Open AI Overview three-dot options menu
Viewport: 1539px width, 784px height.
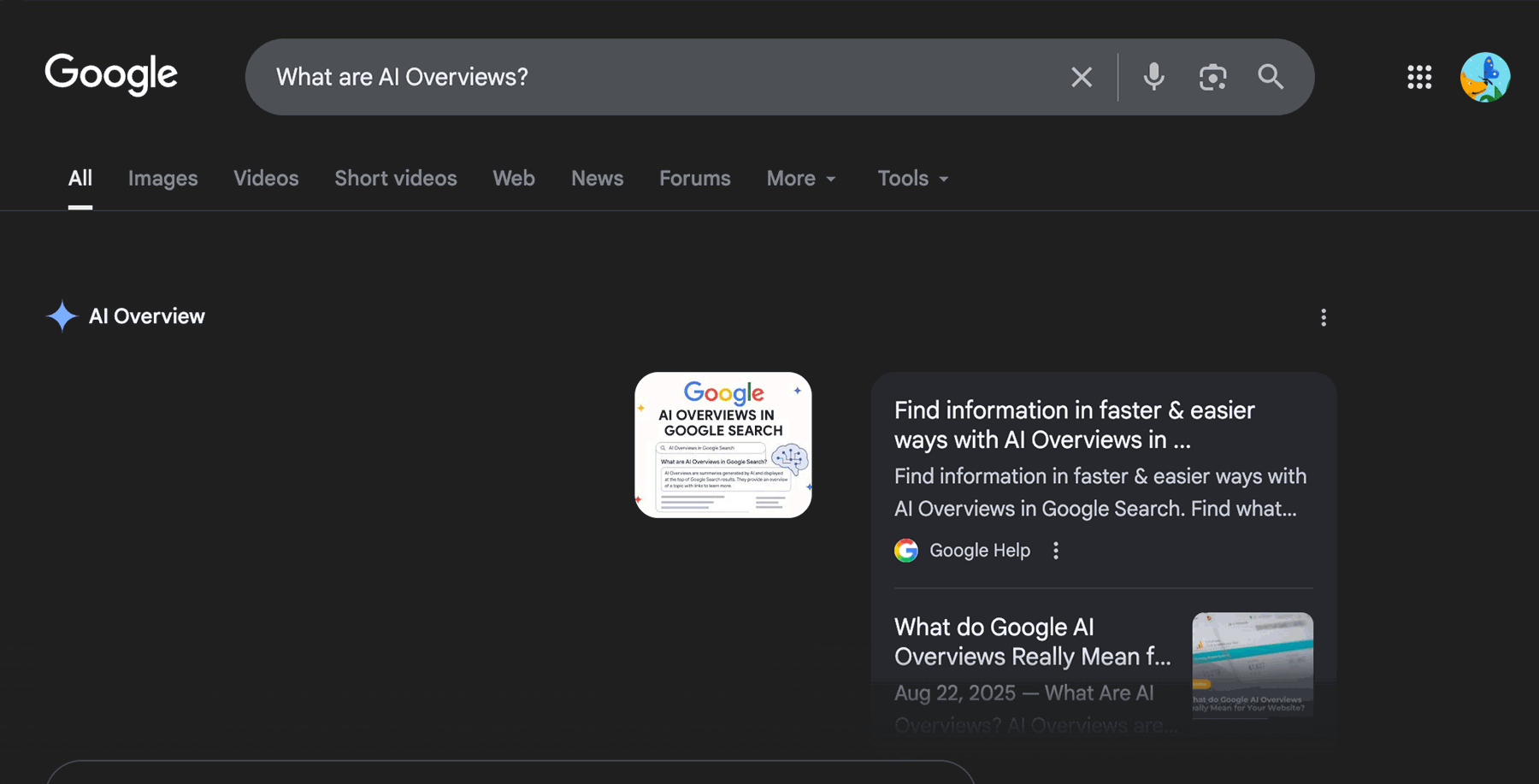click(x=1324, y=318)
